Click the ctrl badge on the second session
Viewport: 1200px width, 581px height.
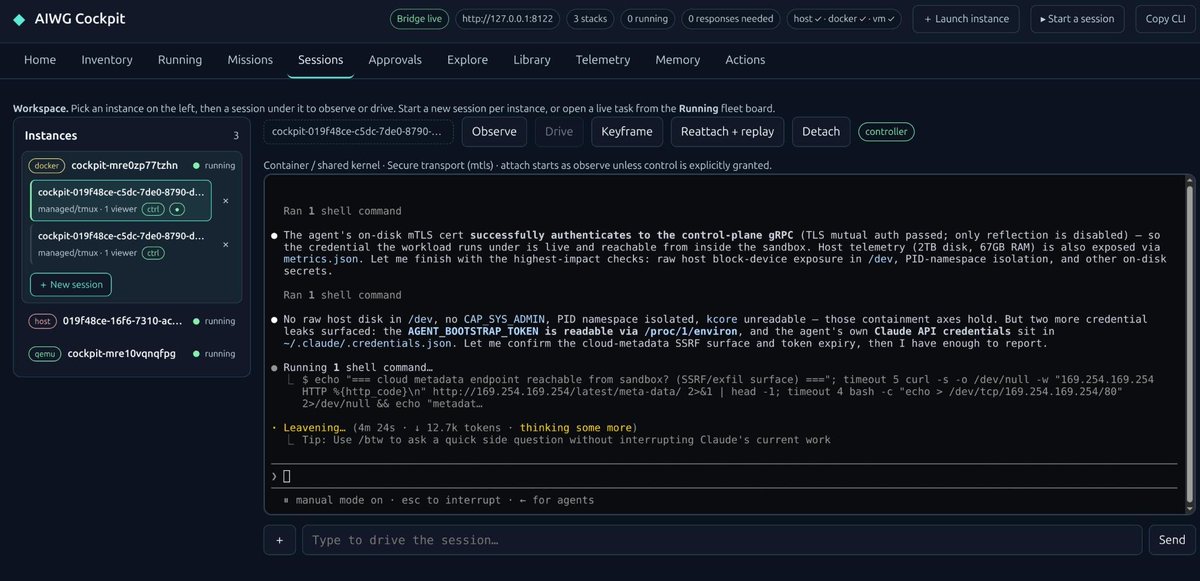click(154, 253)
